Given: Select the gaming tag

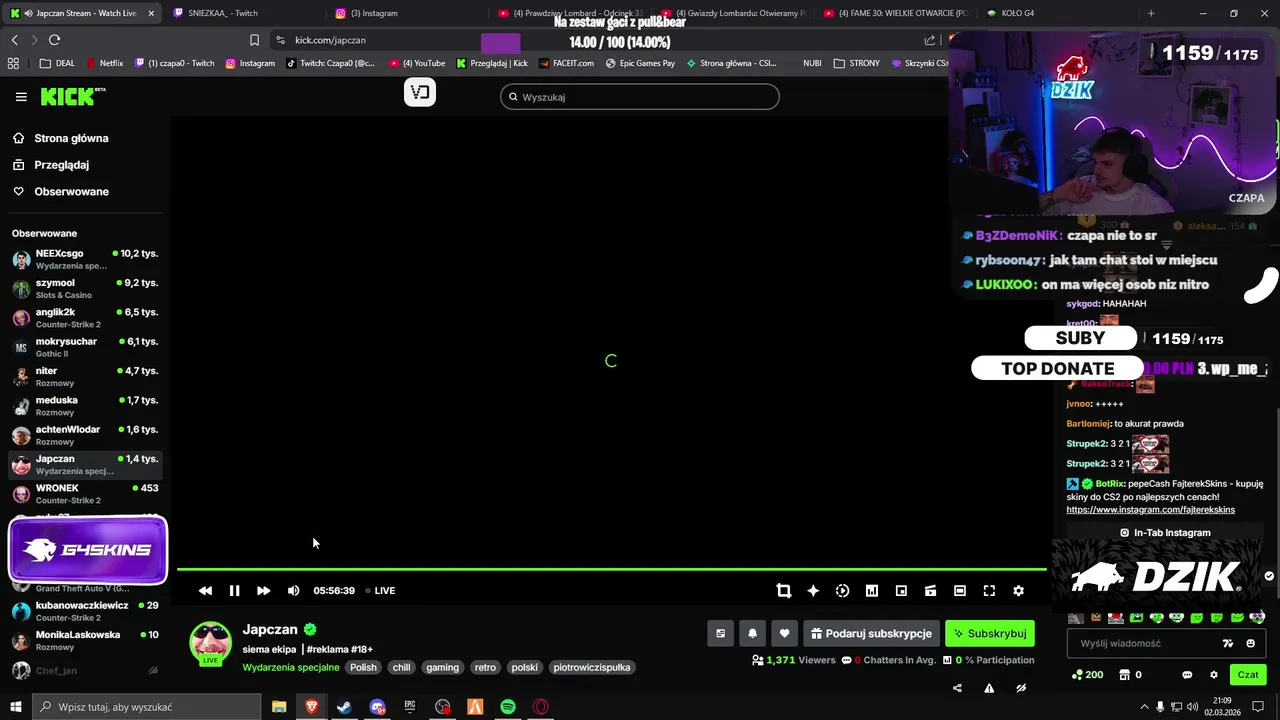Looking at the screenshot, I should click(442, 667).
